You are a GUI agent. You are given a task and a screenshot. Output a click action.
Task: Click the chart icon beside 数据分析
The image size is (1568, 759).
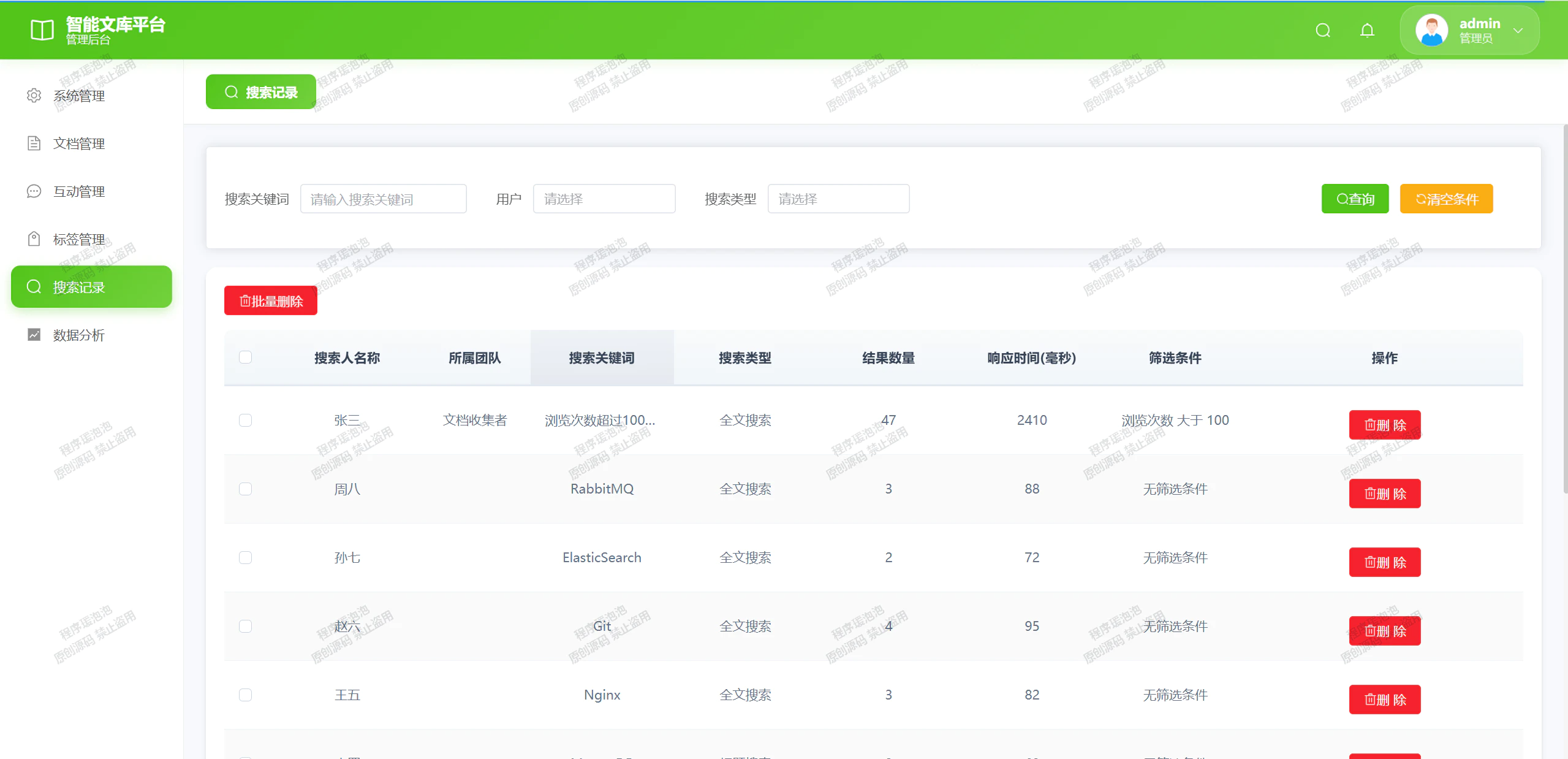click(34, 335)
